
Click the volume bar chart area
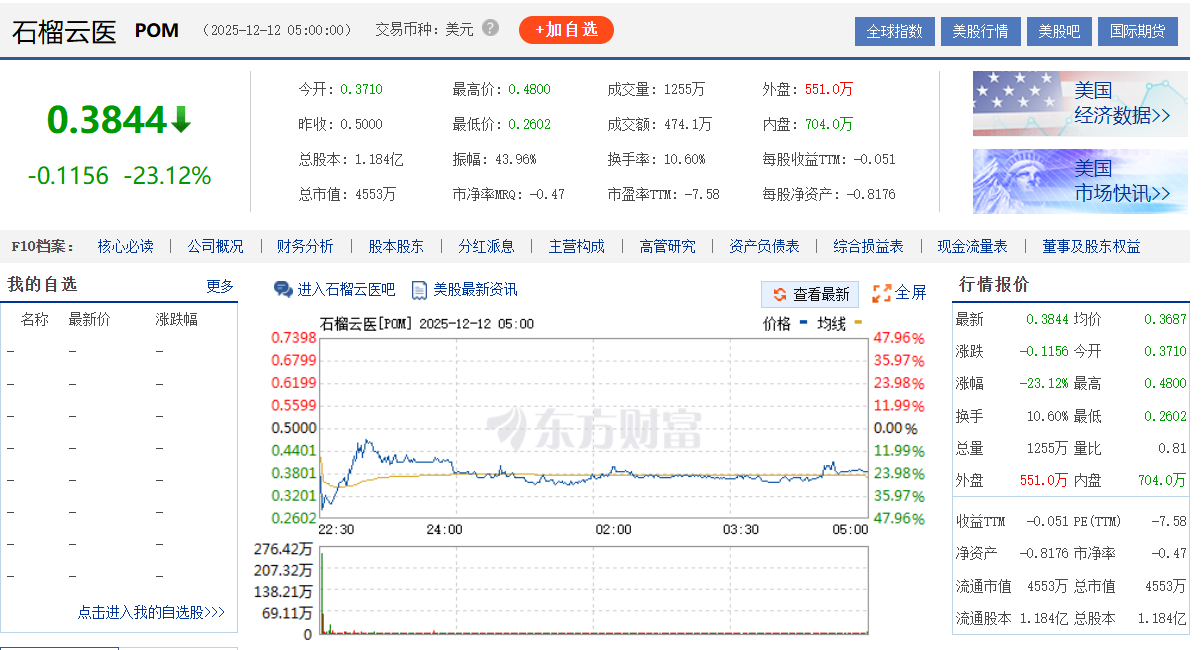[594, 591]
